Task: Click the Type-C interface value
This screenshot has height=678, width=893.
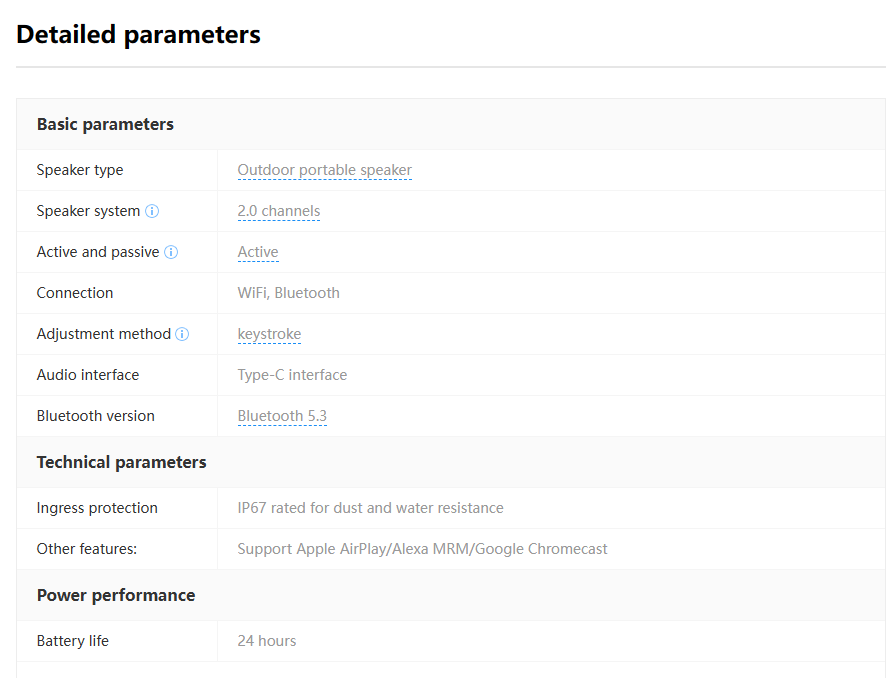Action: tap(292, 375)
